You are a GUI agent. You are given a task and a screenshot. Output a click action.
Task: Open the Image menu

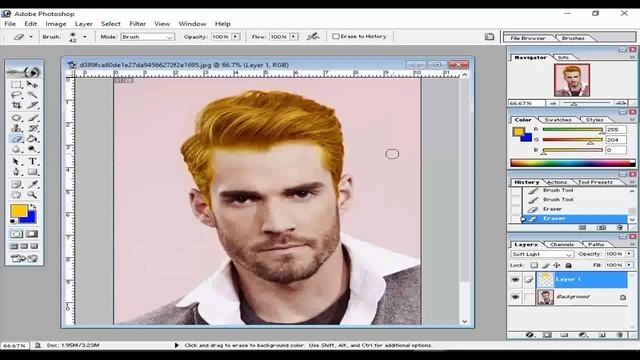56,24
